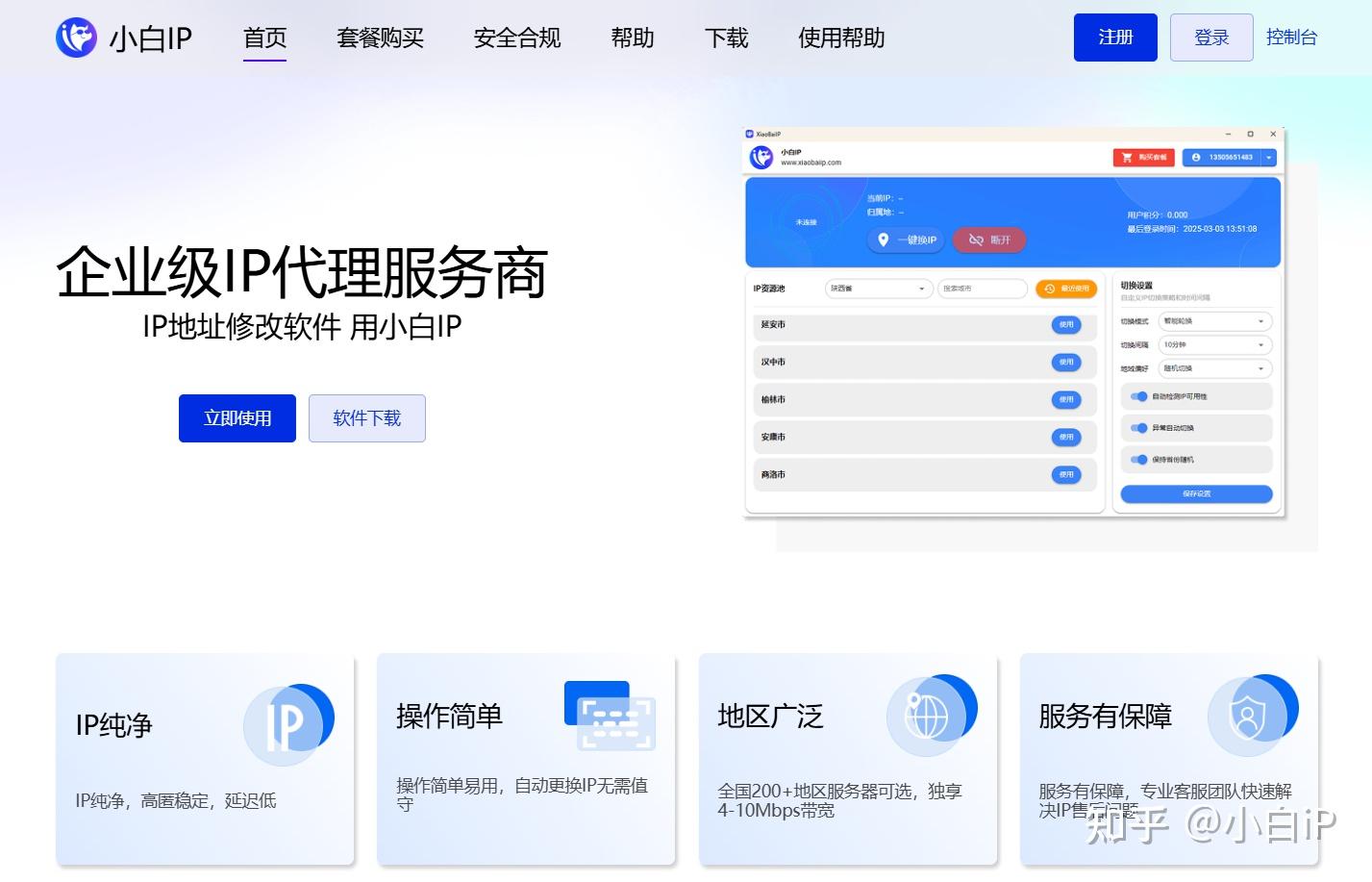Click the broken-link icon on the red 断开 button
Screen dimensions: 1372x882
974,239
